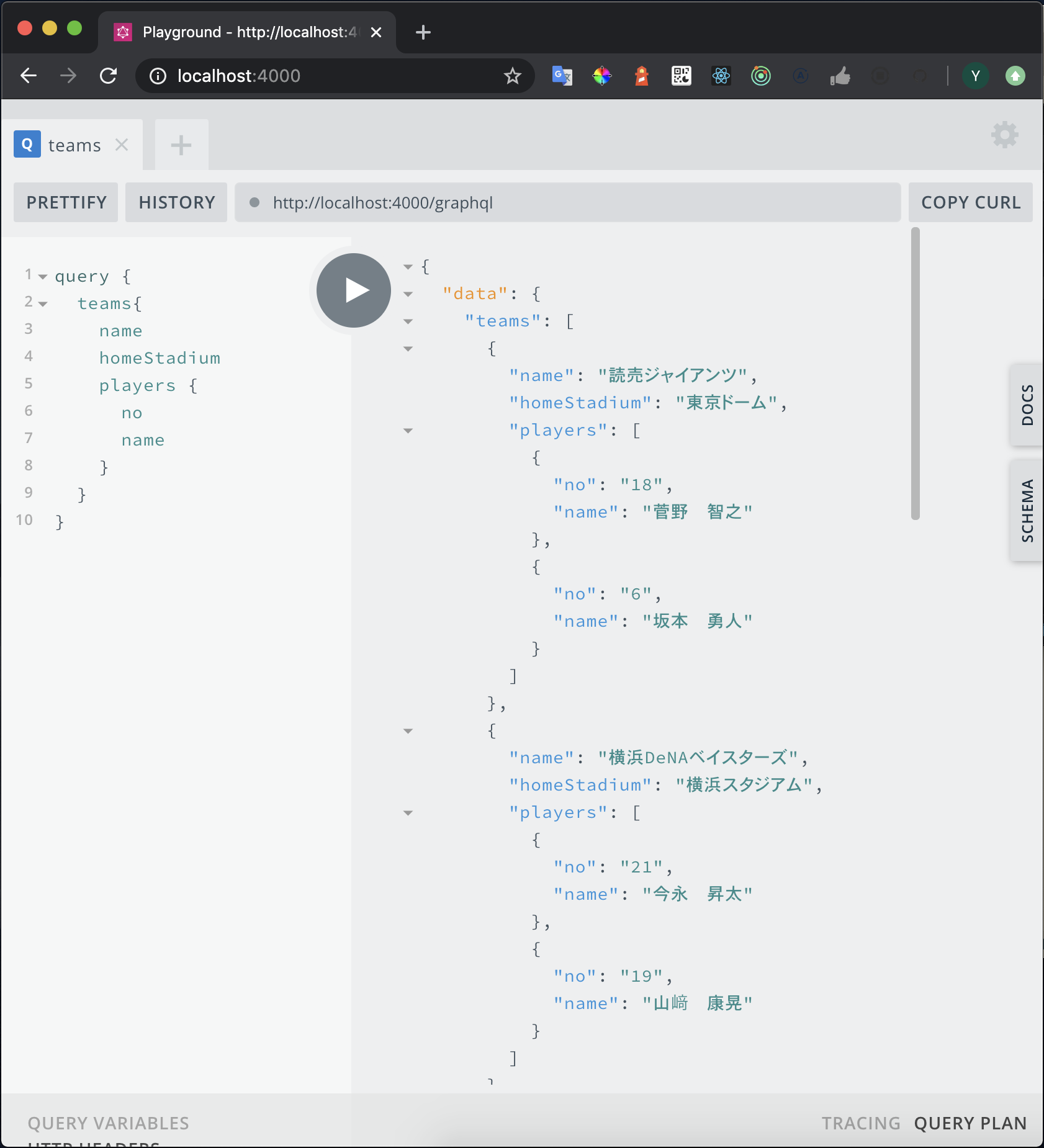Edit the GraphQL endpoint URL field
The width and height of the screenshot is (1044, 1148).
(568, 202)
